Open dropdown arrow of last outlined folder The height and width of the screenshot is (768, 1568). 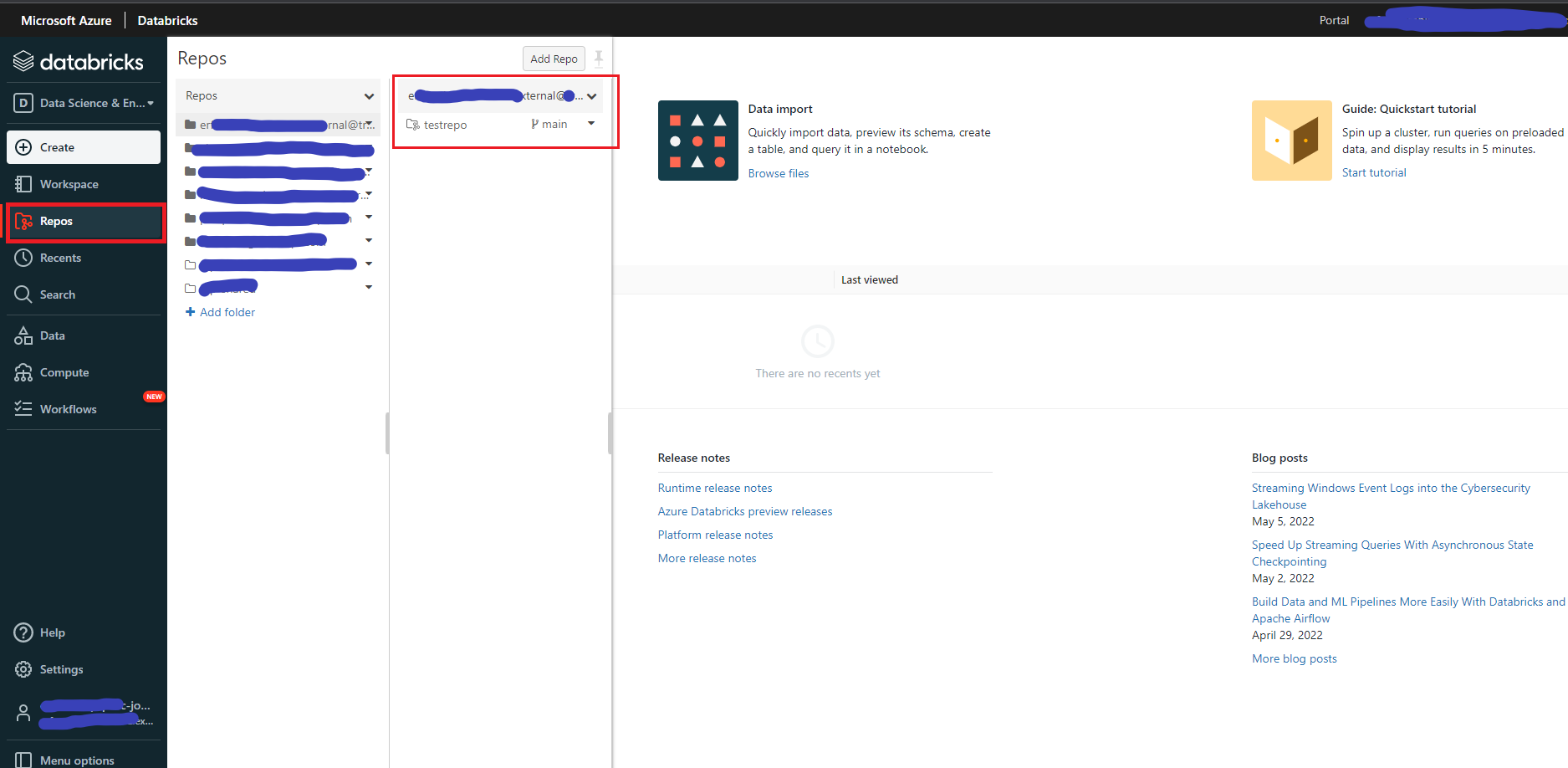pyautogui.click(x=369, y=287)
